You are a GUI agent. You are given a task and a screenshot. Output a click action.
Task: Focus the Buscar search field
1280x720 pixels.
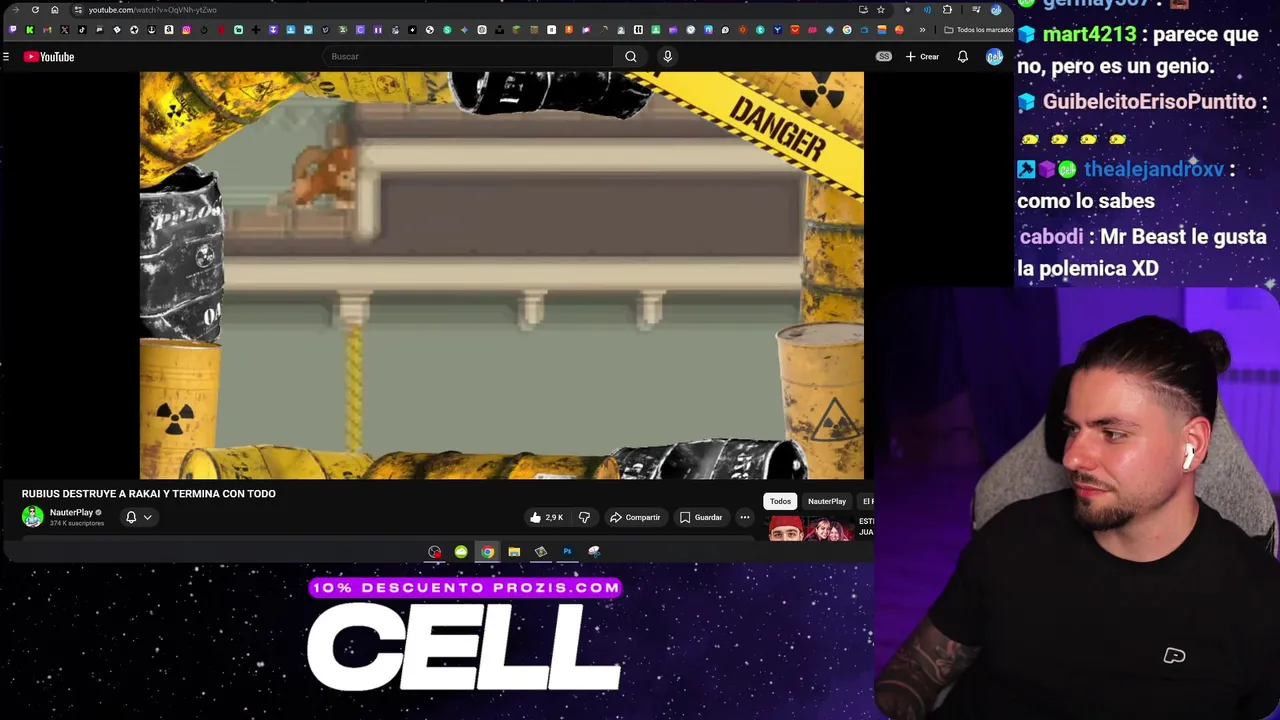pyautogui.click(x=470, y=57)
